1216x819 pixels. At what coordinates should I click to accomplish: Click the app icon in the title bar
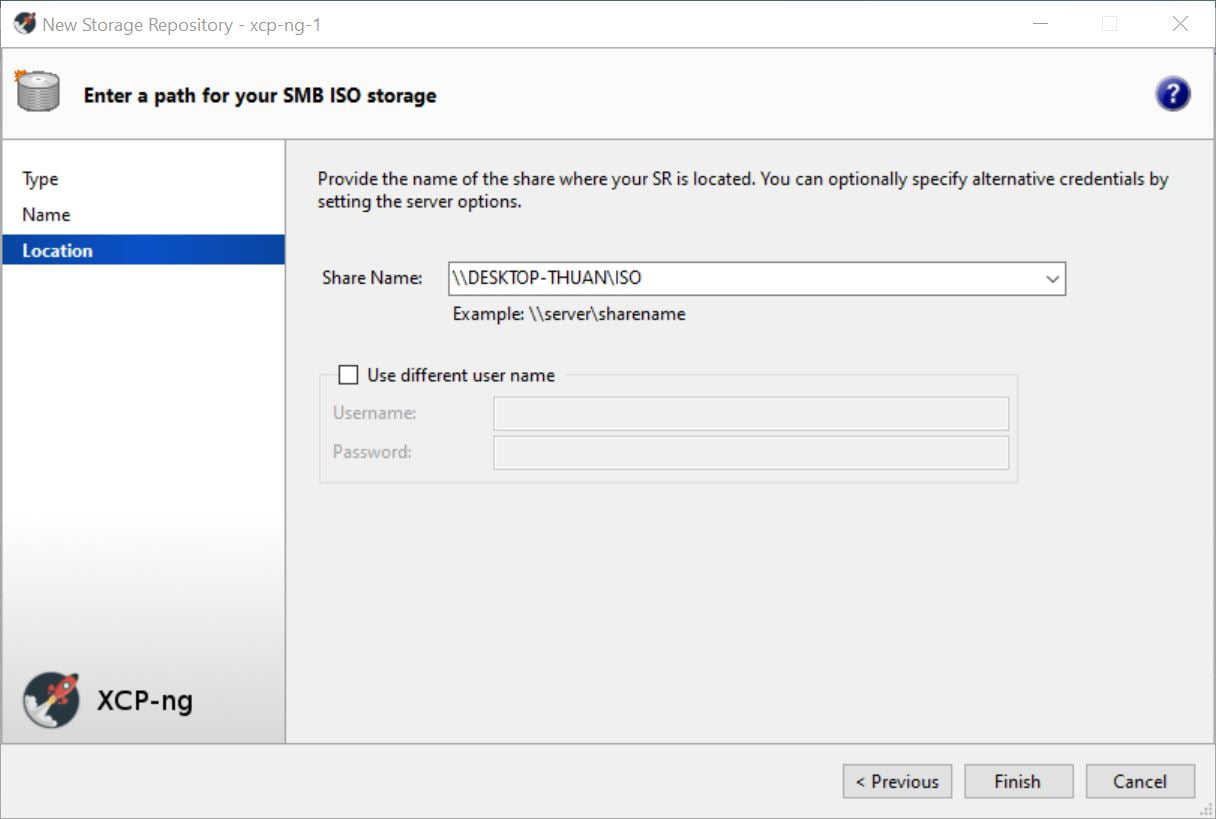click(24, 24)
